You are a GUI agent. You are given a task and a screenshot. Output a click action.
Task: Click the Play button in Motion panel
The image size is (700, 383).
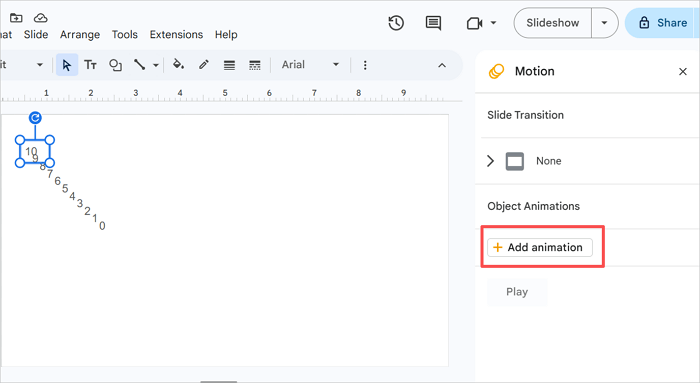(517, 292)
